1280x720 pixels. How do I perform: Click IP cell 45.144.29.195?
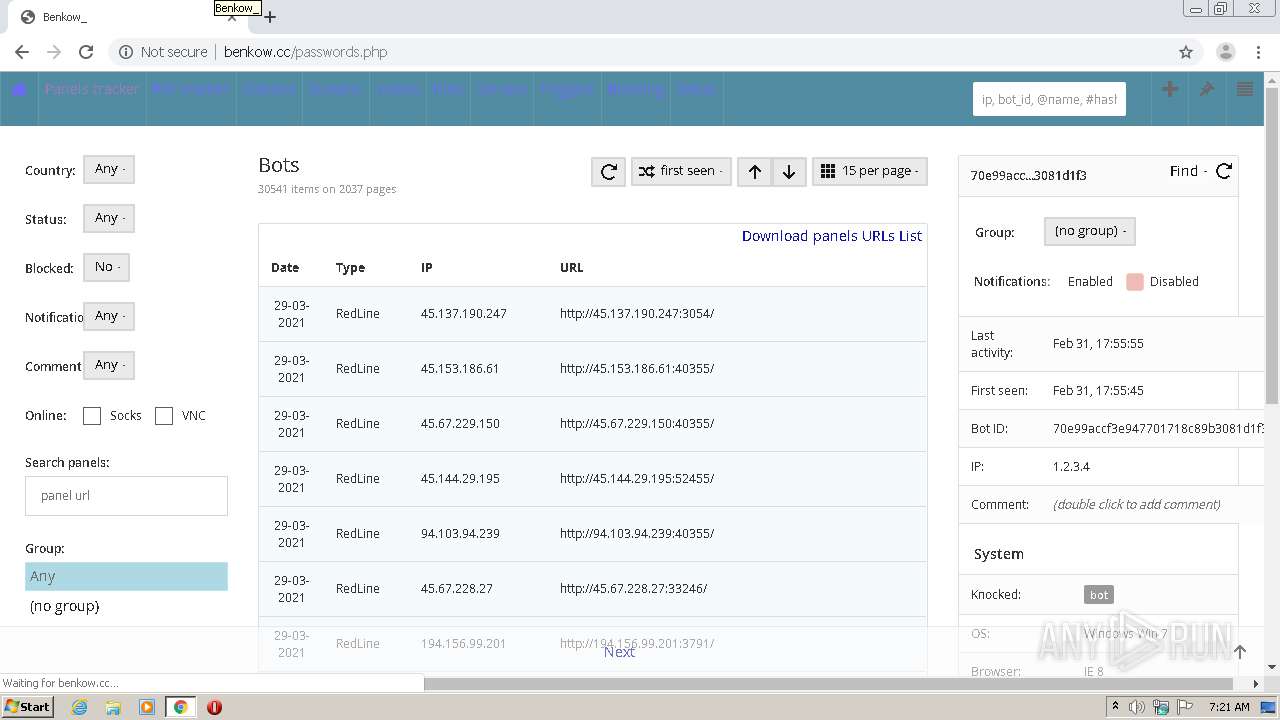(x=460, y=478)
